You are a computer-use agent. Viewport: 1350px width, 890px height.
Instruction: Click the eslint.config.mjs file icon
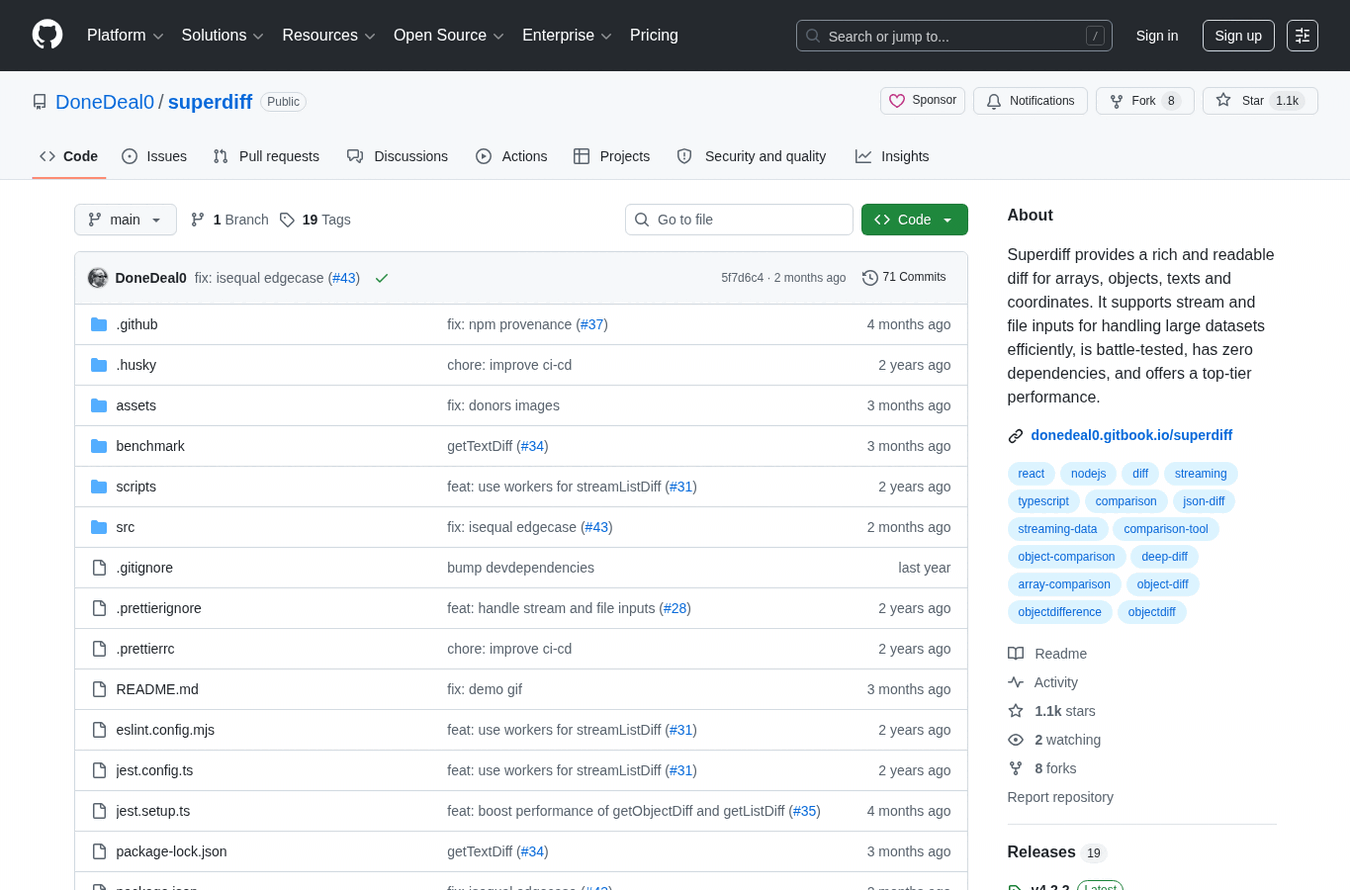tap(99, 730)
